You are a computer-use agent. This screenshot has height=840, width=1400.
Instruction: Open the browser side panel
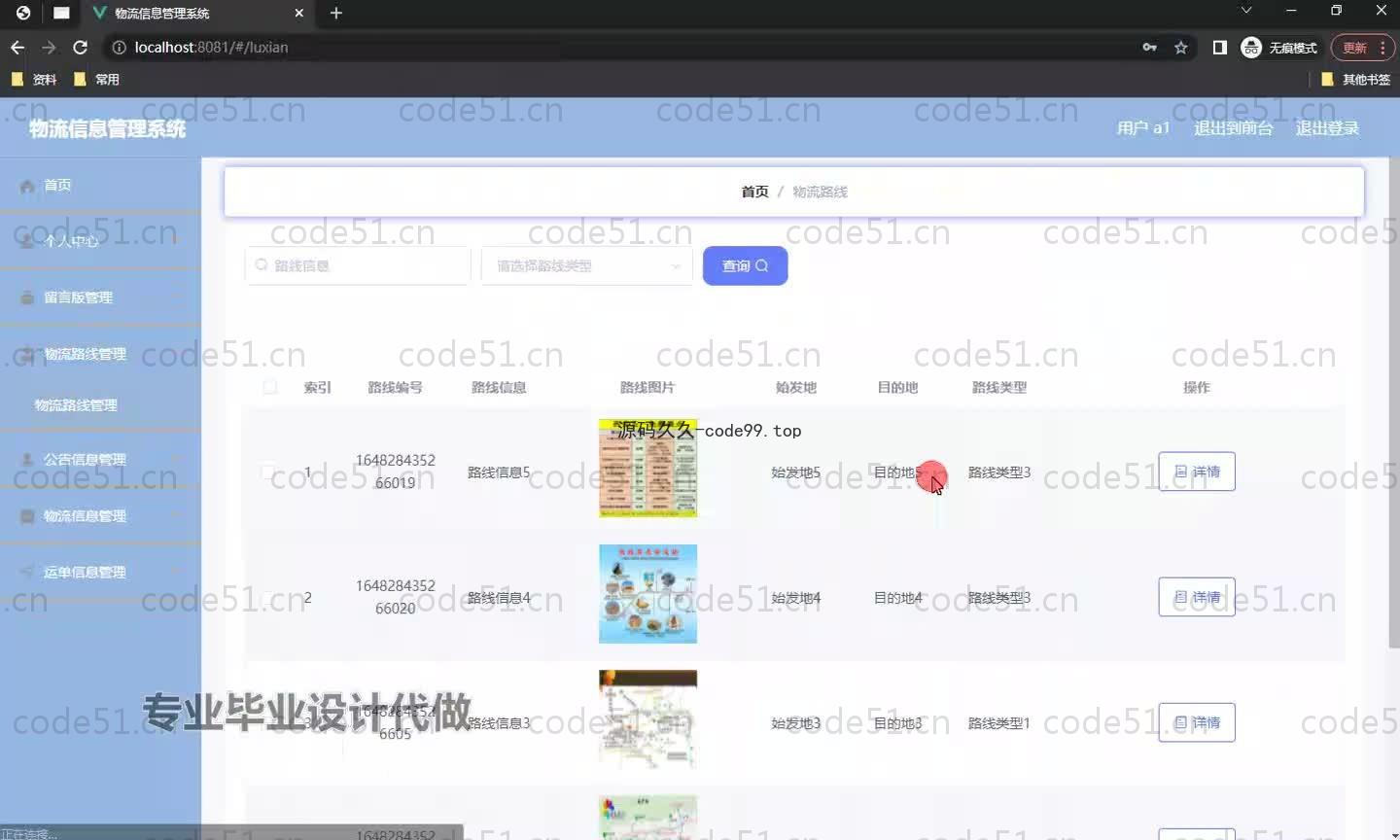(1219, 47)
